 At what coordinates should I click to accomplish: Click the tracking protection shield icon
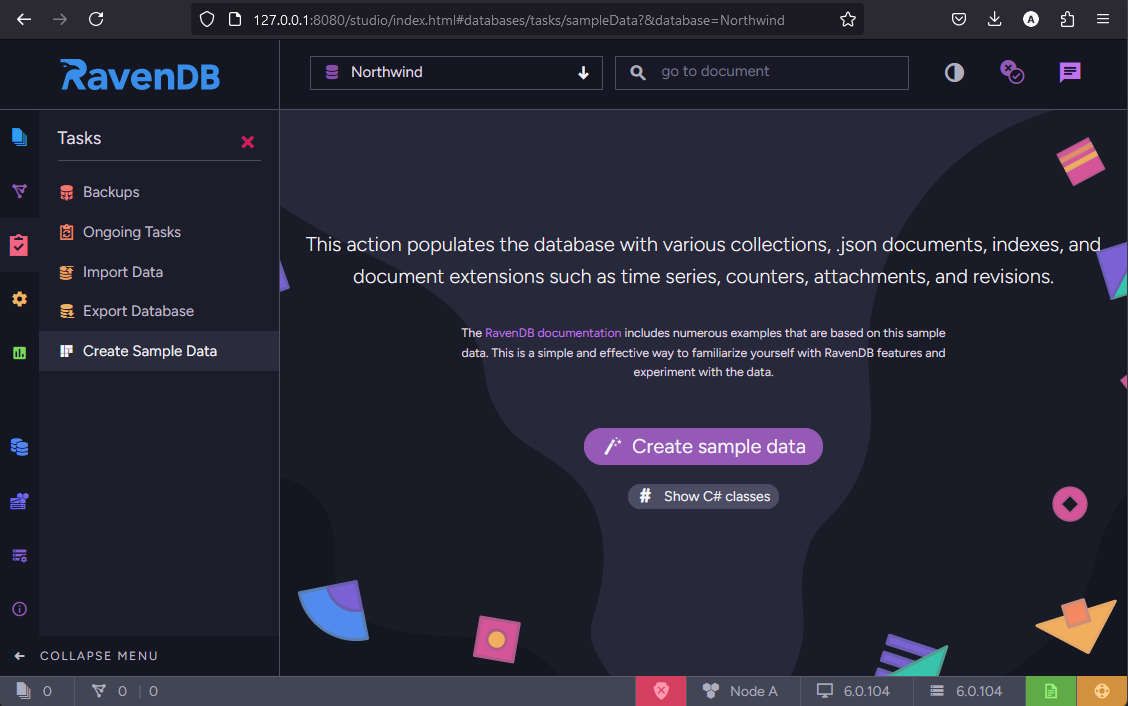207,19
